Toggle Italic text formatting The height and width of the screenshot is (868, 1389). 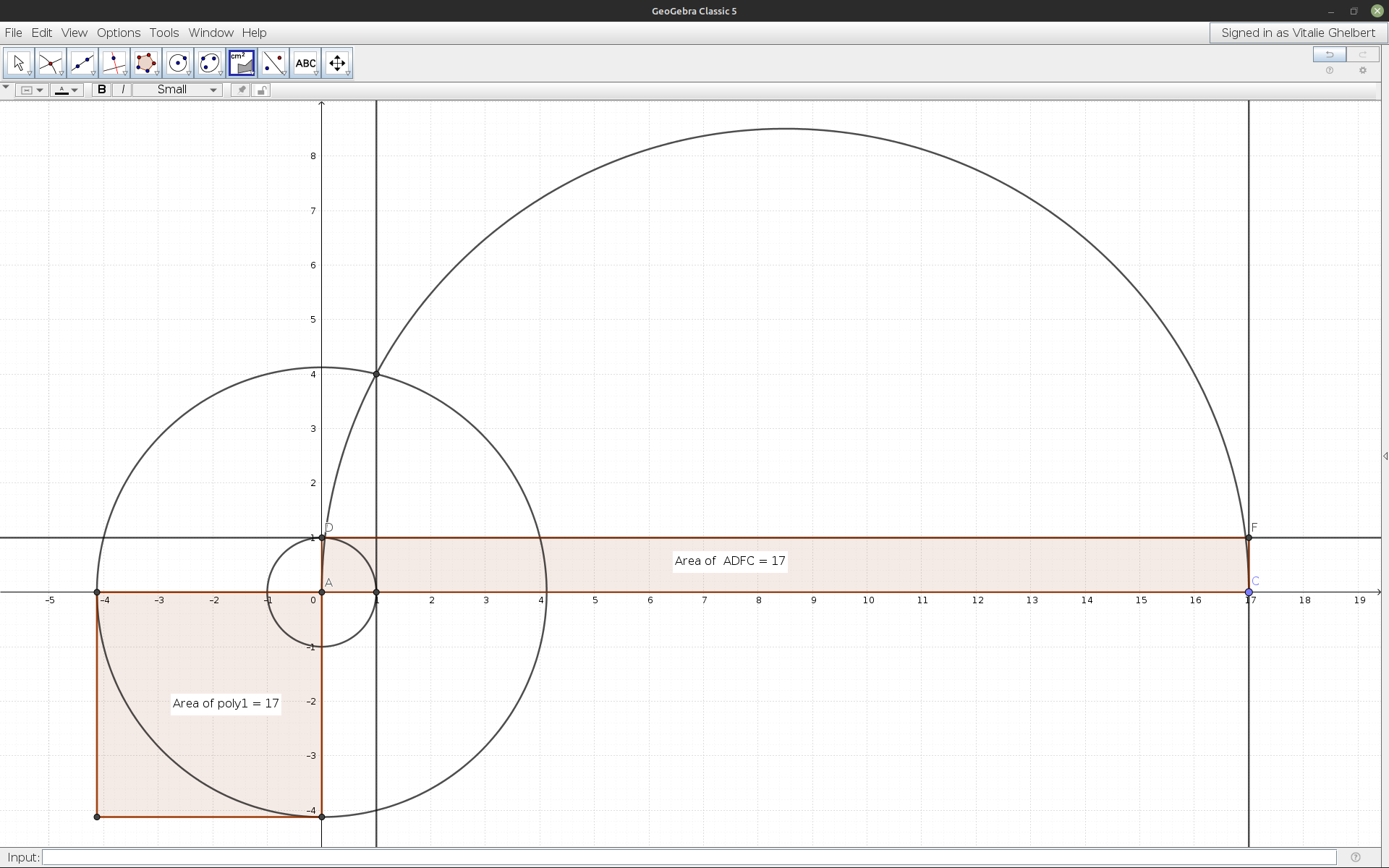pos(123,90)
